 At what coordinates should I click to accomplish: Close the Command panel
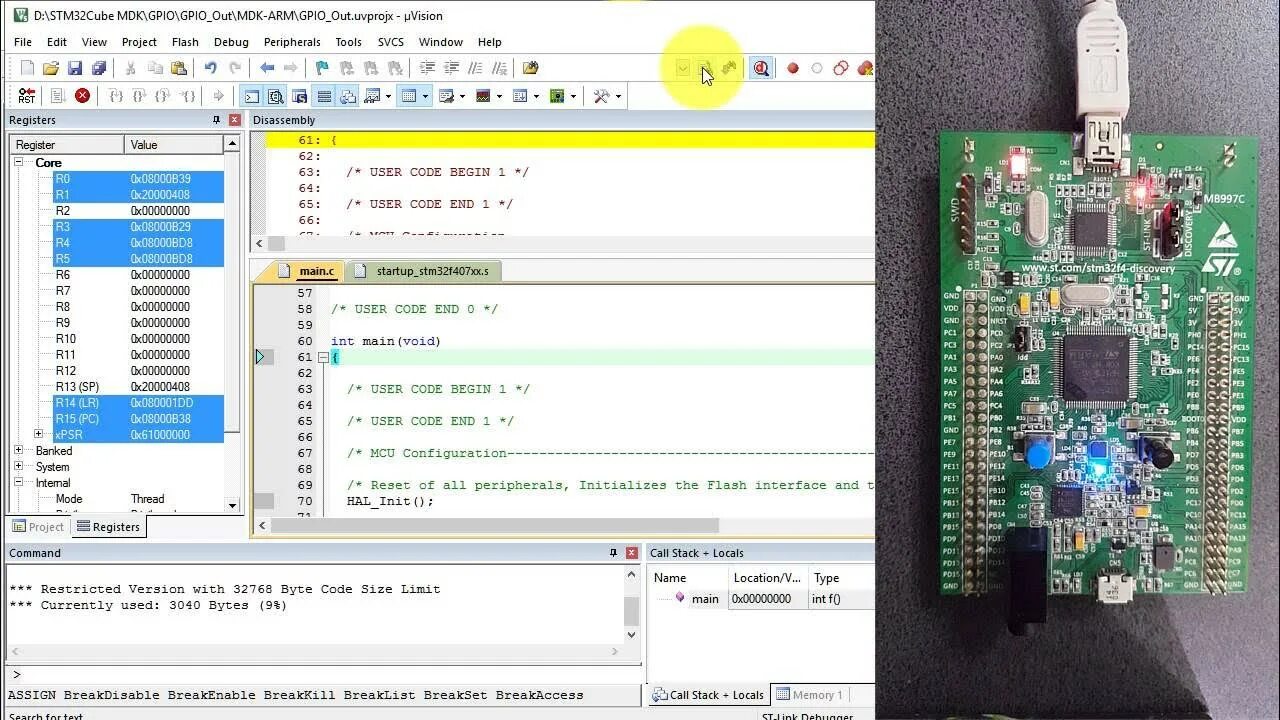point(632,553)
